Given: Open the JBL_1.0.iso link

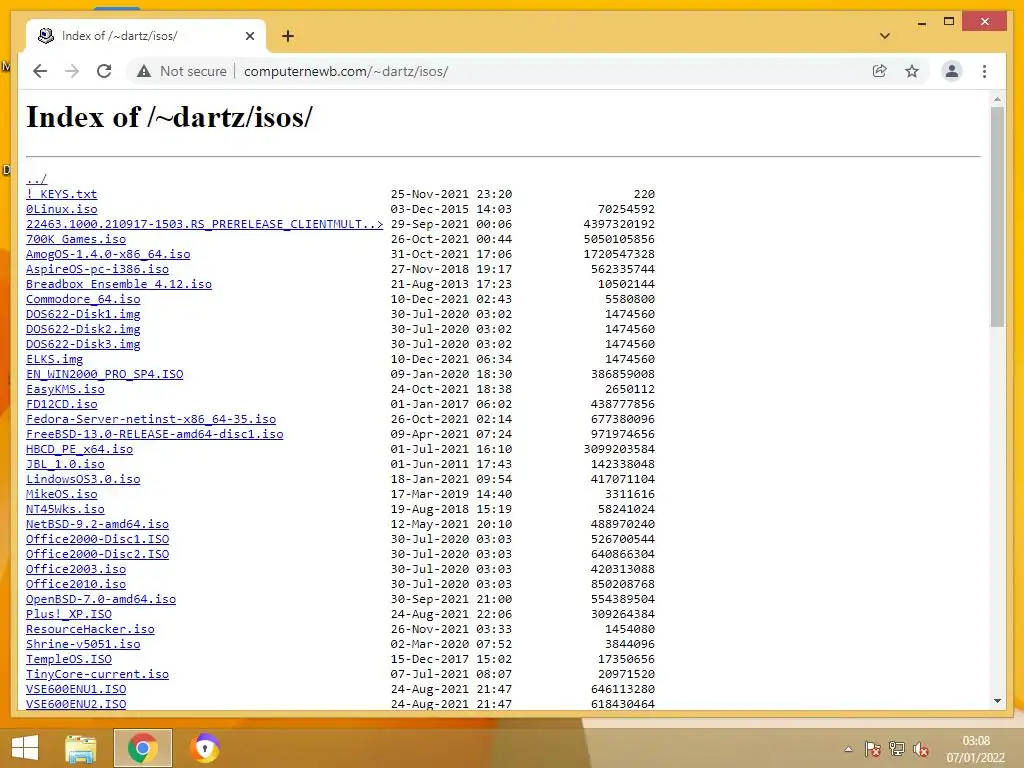Looking at the screenshot, I should [65, 464].
